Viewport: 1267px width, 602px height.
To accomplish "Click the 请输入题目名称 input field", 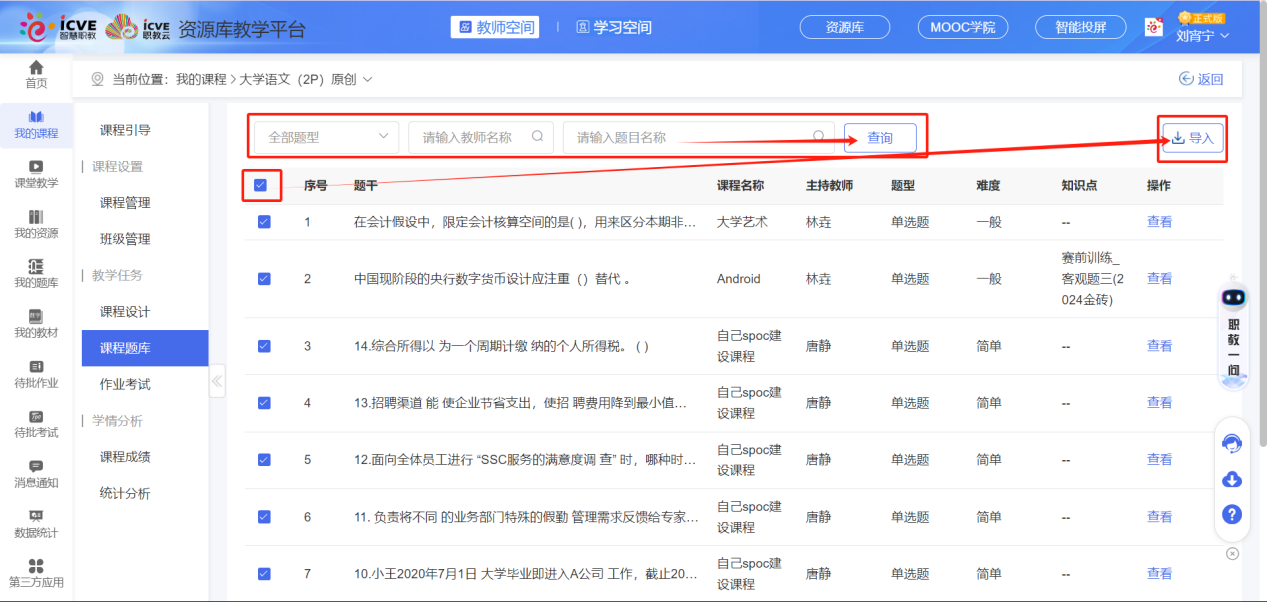I will pos(690,138).
